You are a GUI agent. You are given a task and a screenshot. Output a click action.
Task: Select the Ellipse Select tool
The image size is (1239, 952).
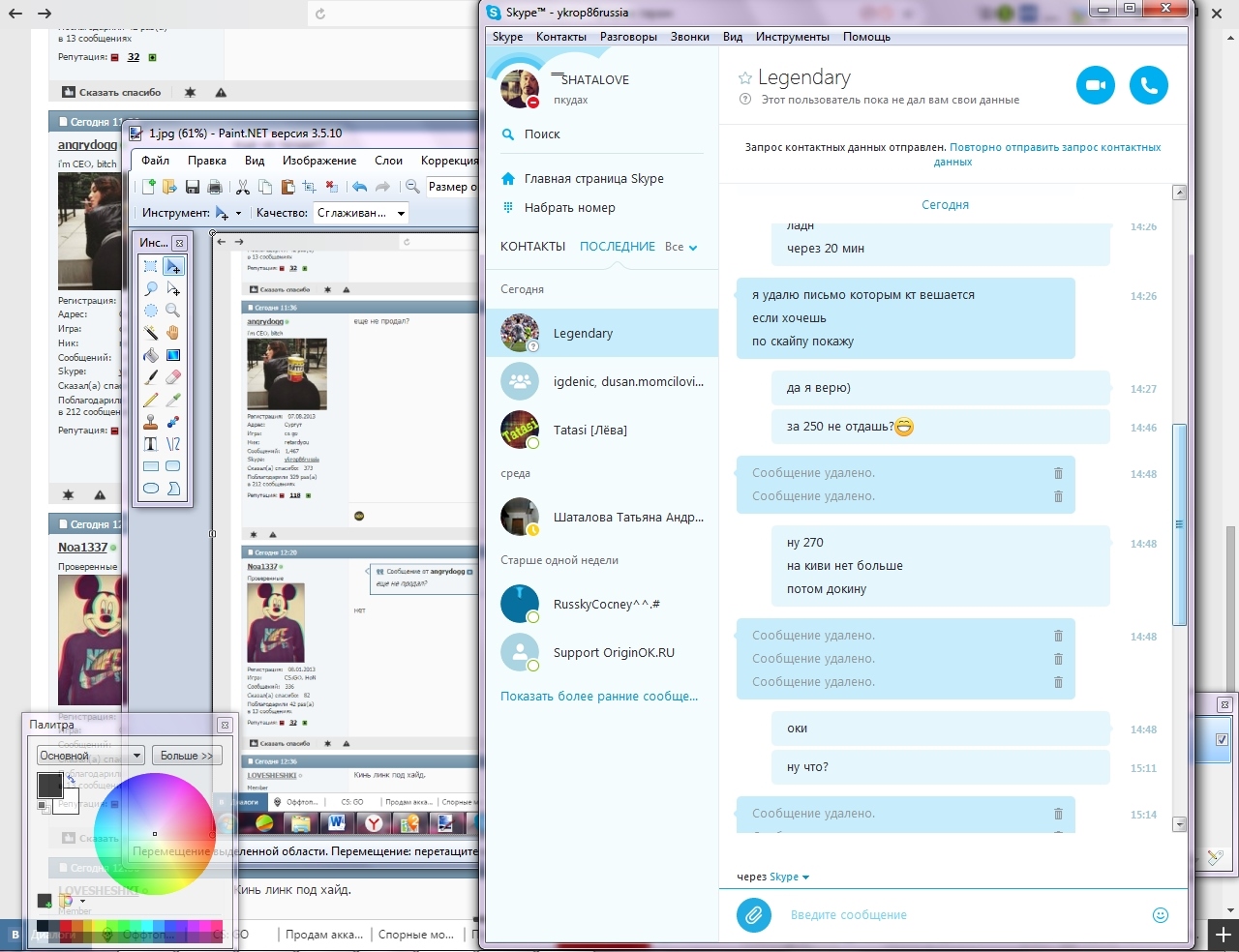(x=151, y=311)
